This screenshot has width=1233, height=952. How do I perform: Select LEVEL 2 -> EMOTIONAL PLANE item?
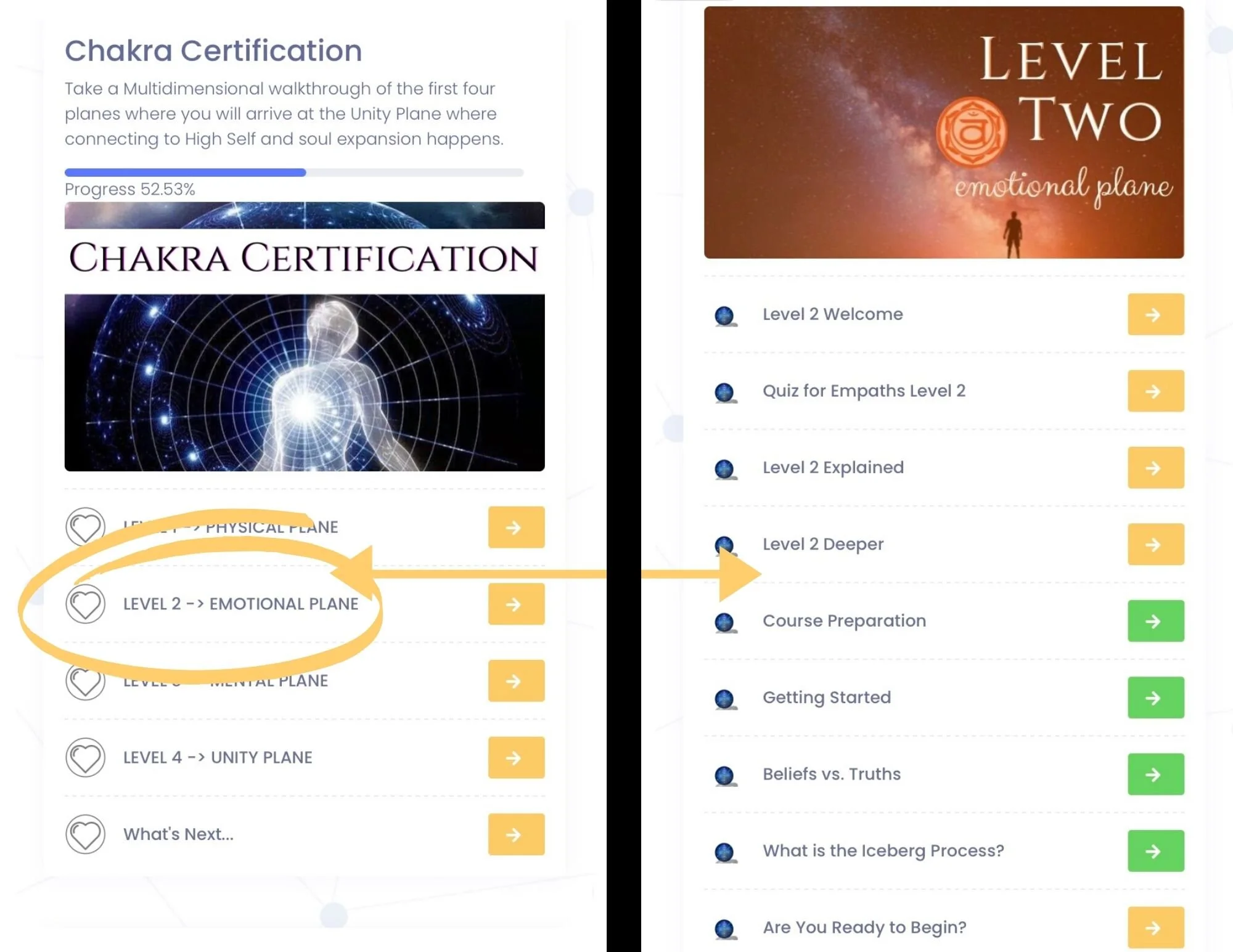(240, 604)
